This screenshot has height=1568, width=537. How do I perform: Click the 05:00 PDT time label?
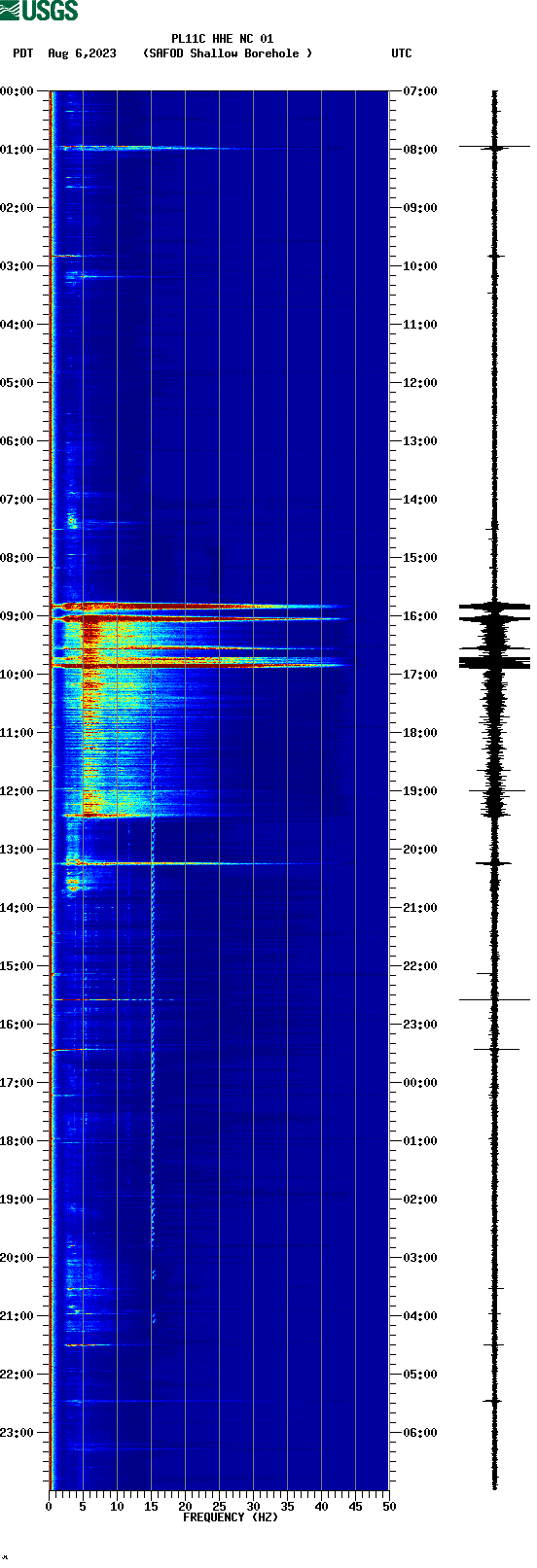pyautogui.click(x=18, y=383)
